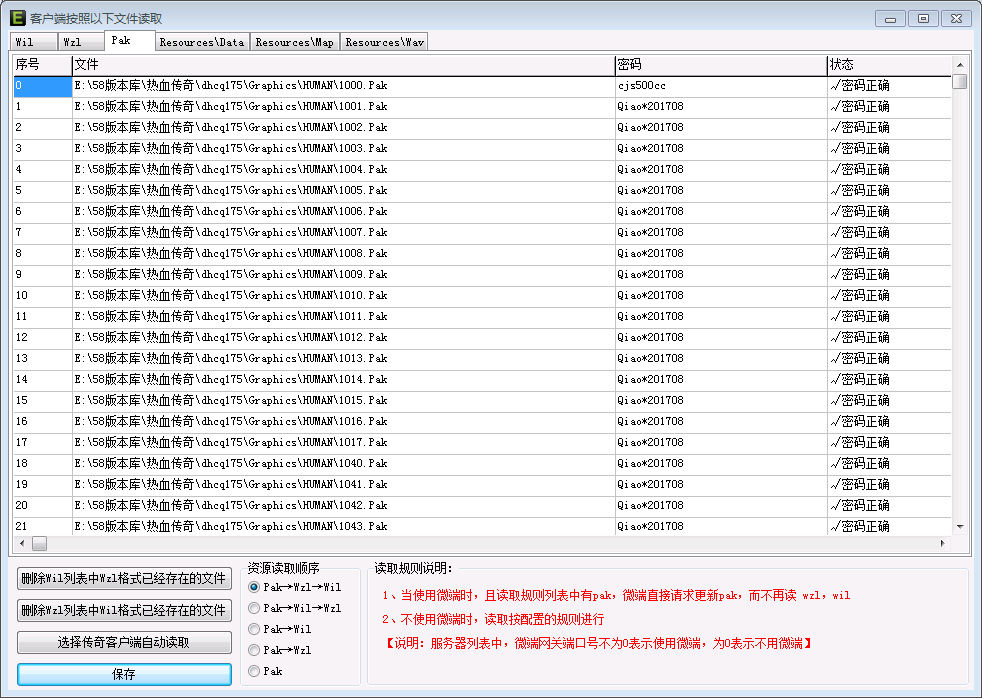Click the horizontal scrollbar right arrow
982x698 pixels.
tap(942, 543)
